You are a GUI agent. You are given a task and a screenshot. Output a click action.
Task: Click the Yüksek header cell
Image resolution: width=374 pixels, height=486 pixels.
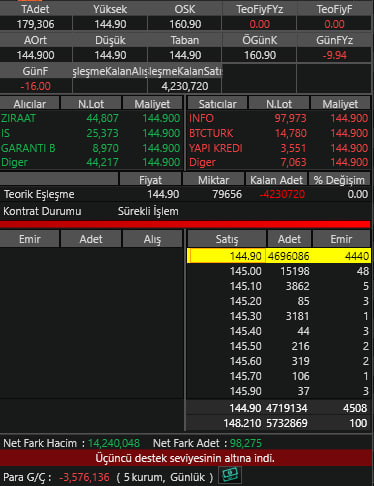click(x=110, y=9)
